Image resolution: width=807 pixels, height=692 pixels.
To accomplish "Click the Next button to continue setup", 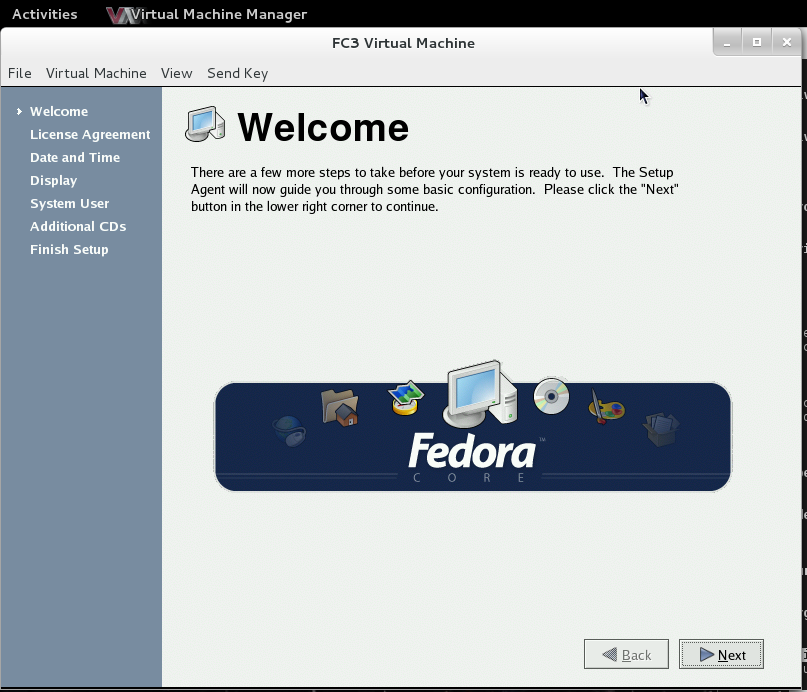I will tap(721, 654).
